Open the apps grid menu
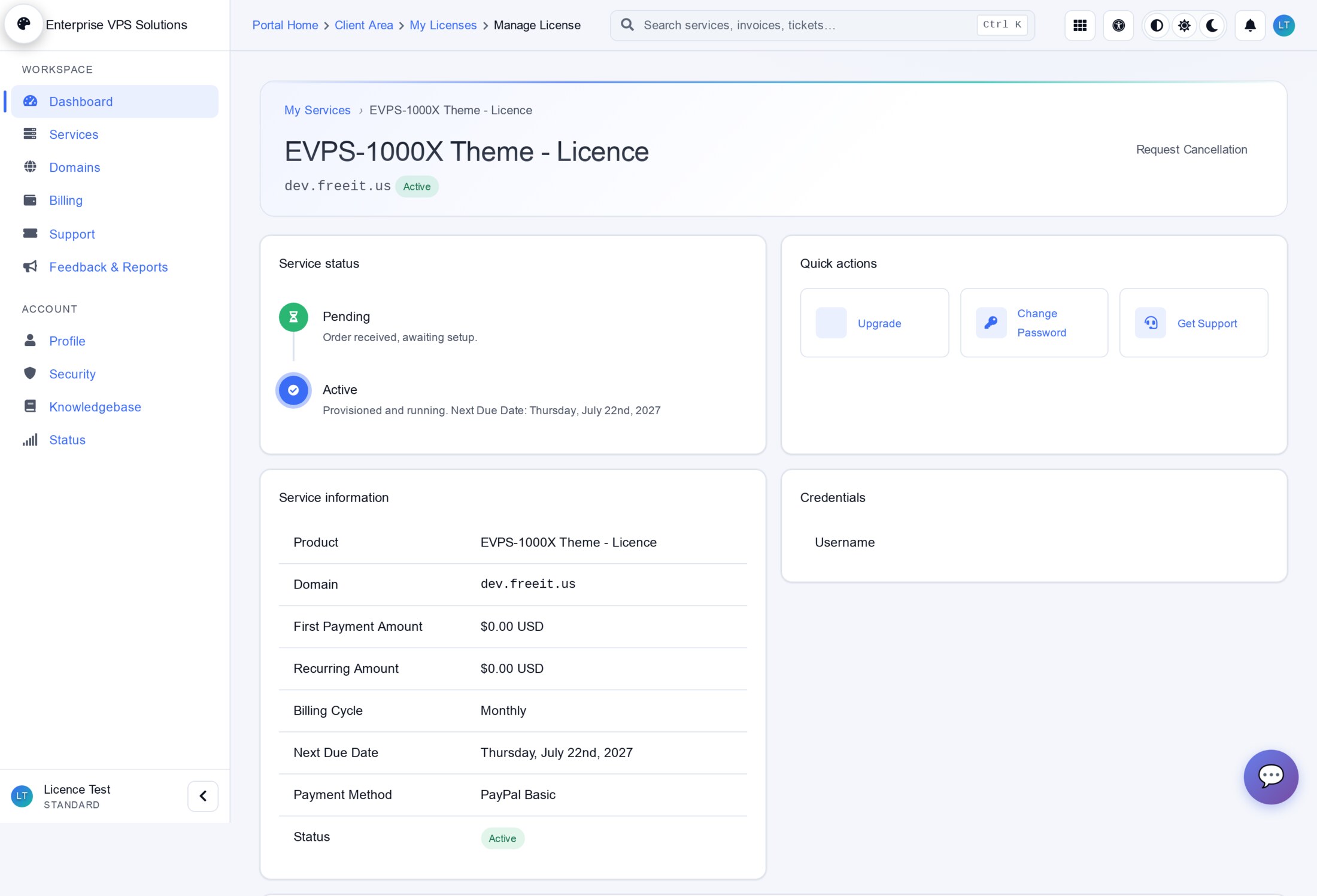The width and height of the screenshot is (1317, 896). [x=1080, y=25]
